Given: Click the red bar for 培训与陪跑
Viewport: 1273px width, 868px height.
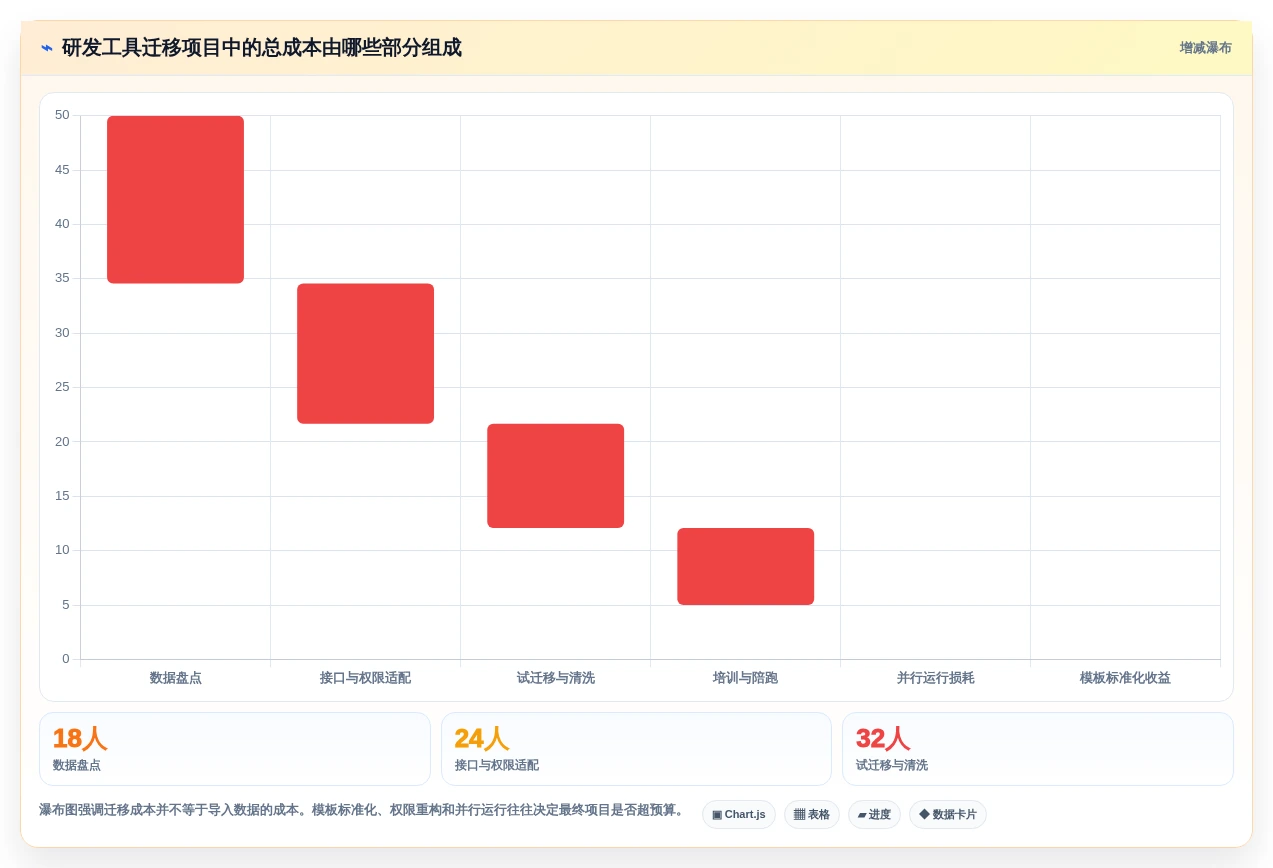Looking at the screenshot, I should point(745,567).
